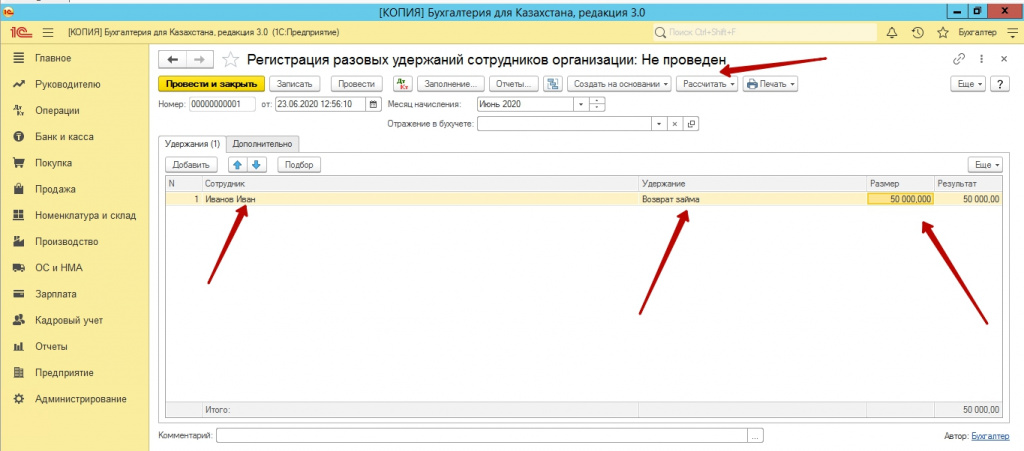
Task: Click the Добавить button
Action: pyautogui.click(x=191, y=165)
